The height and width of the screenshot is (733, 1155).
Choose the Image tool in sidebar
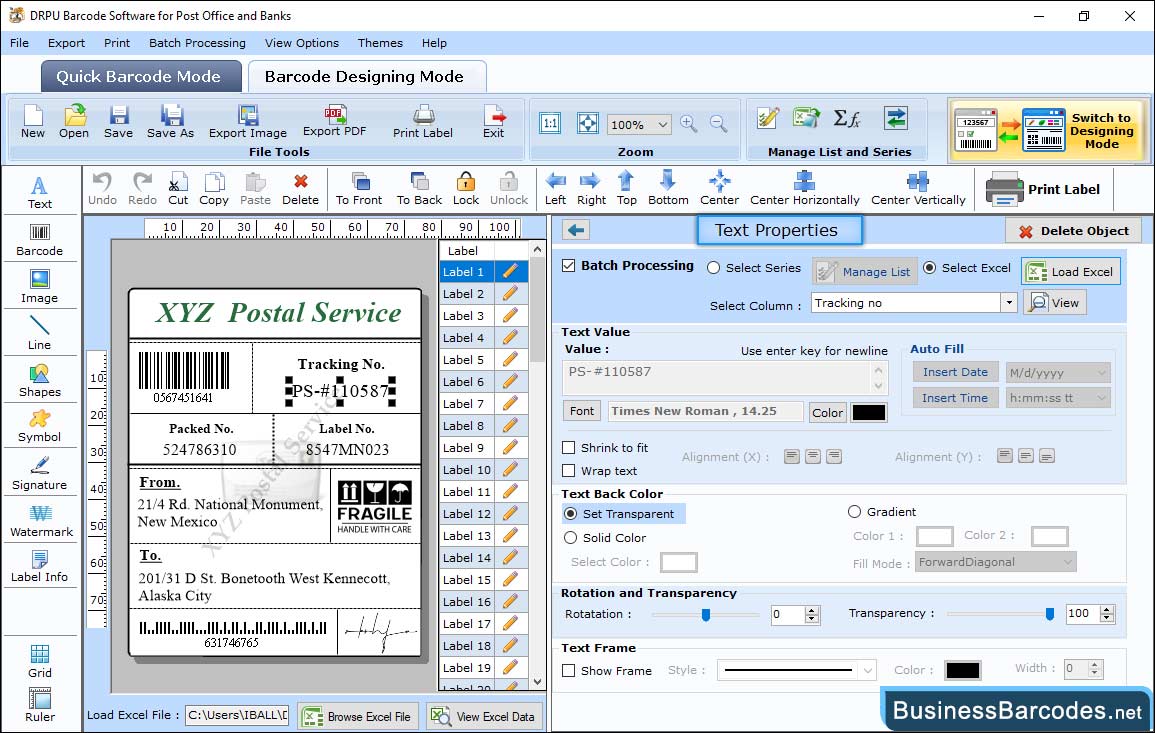pos(39,287)
